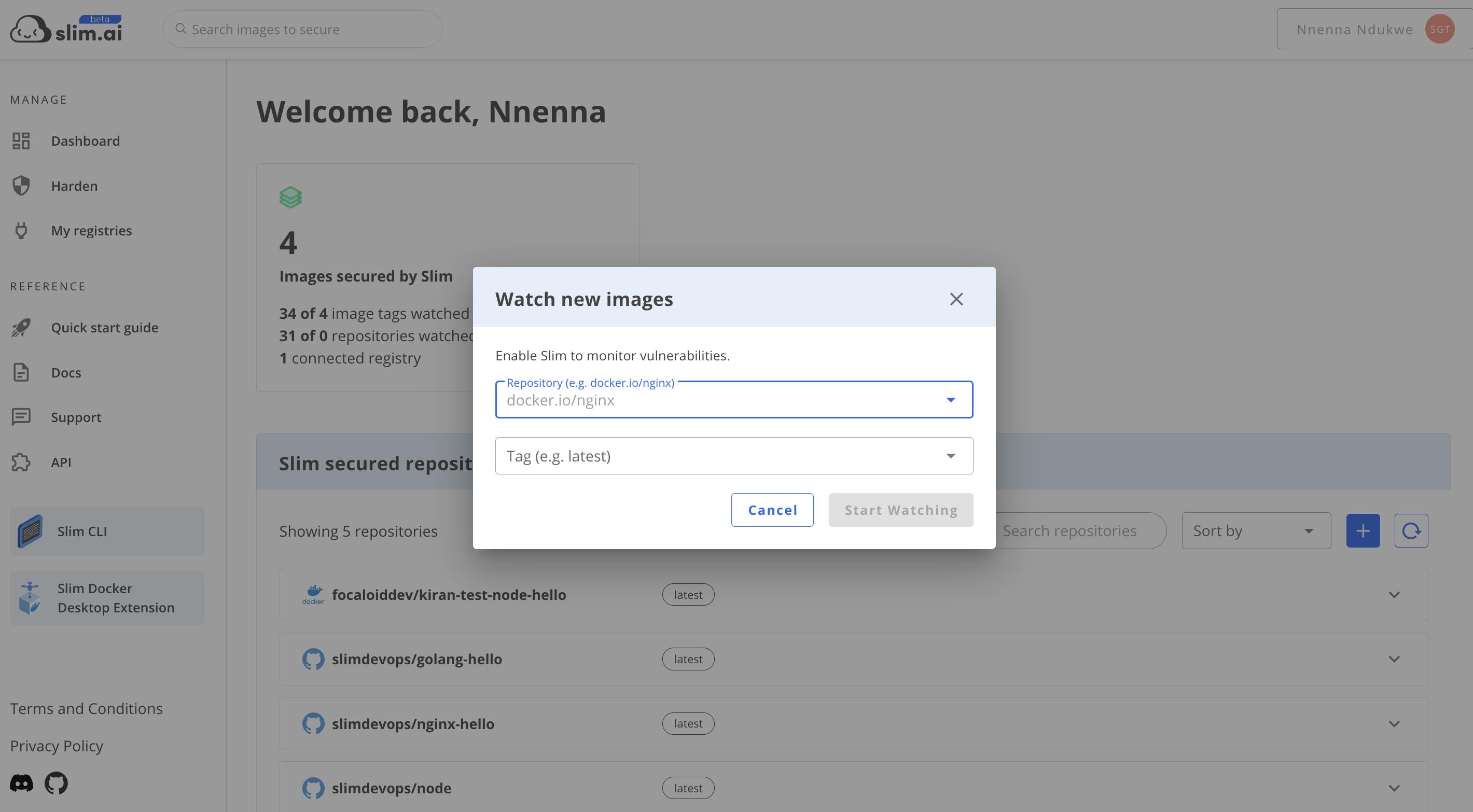Open the Sort by dropdown
Screen dimensions: 1473x812
(x=1256, y=530)
